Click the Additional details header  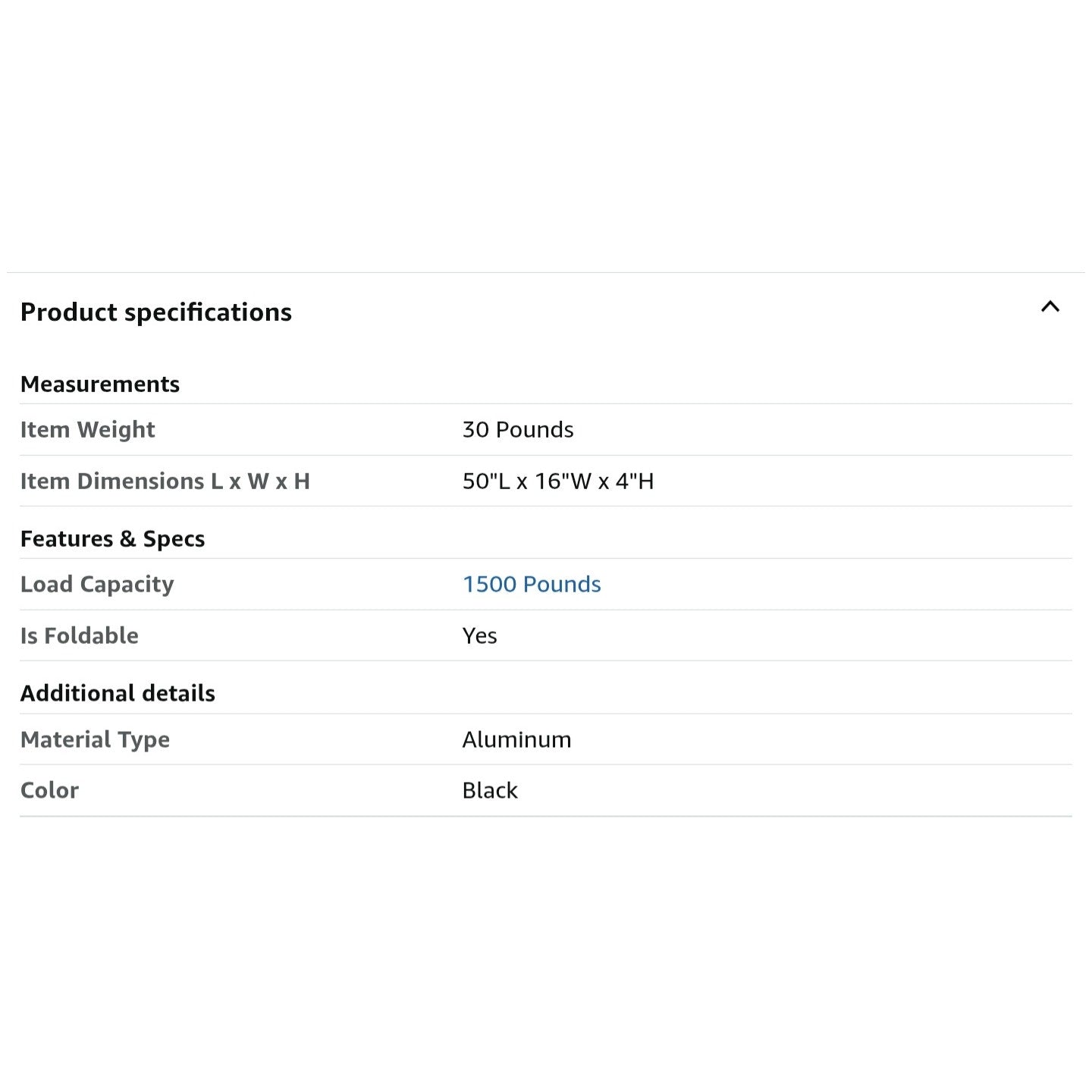pos(118,694)
